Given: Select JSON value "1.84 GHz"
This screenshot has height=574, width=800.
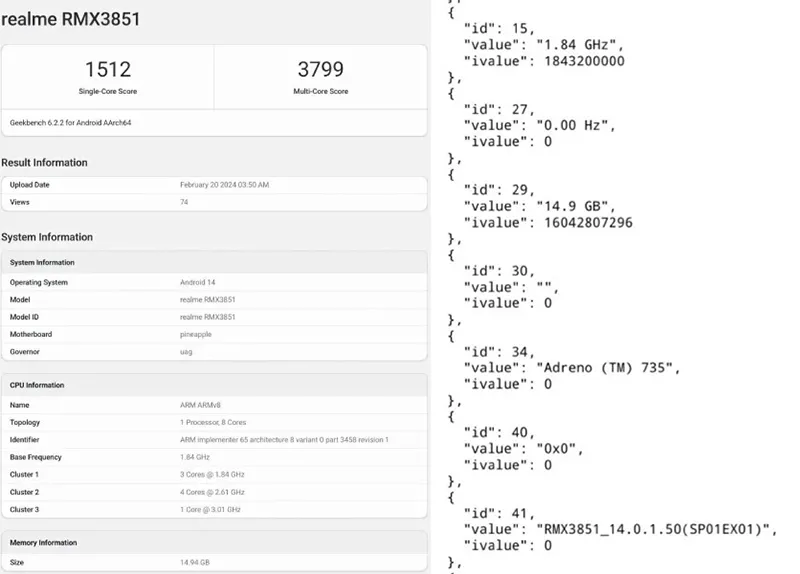Looking at the screenshot, I should tap(576, 45).
